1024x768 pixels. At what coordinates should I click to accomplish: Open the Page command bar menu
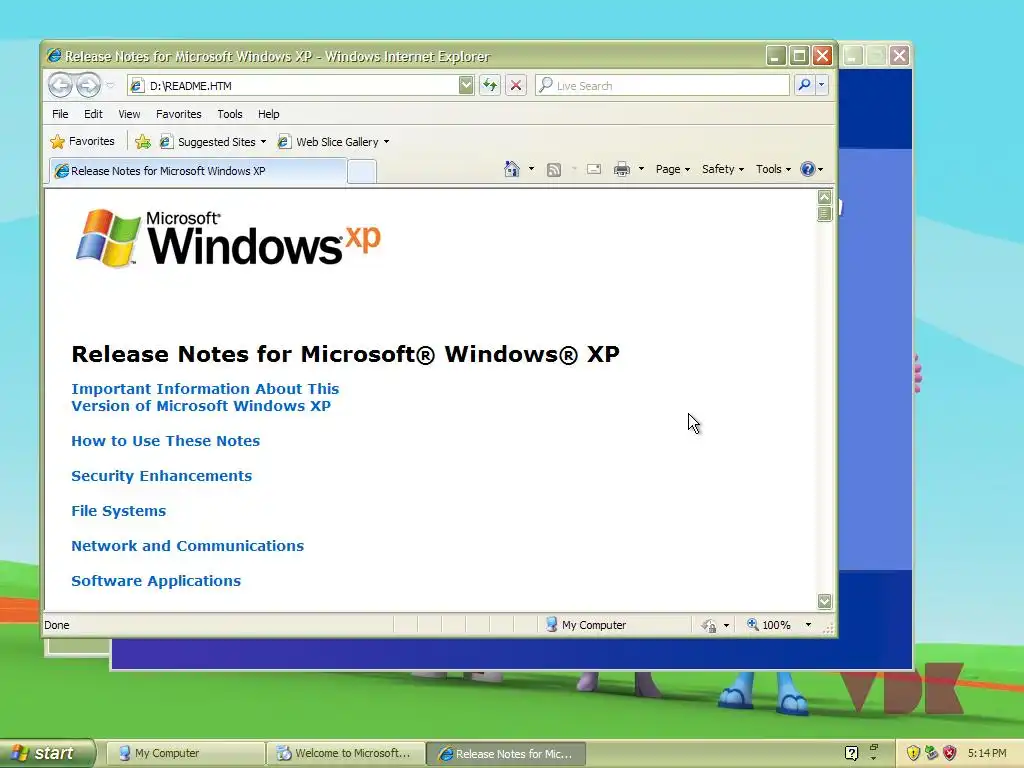click(x=673, y=169)
